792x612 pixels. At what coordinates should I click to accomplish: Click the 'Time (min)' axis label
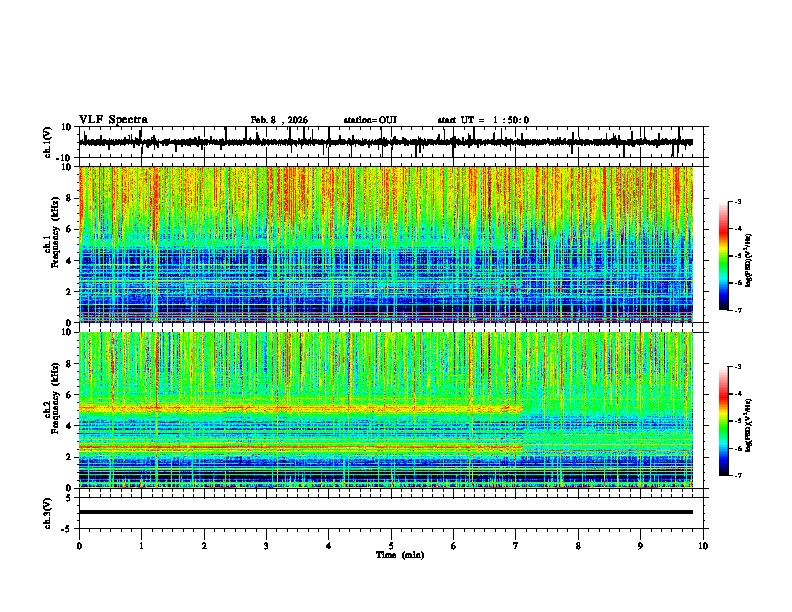[x=400, y=555]
